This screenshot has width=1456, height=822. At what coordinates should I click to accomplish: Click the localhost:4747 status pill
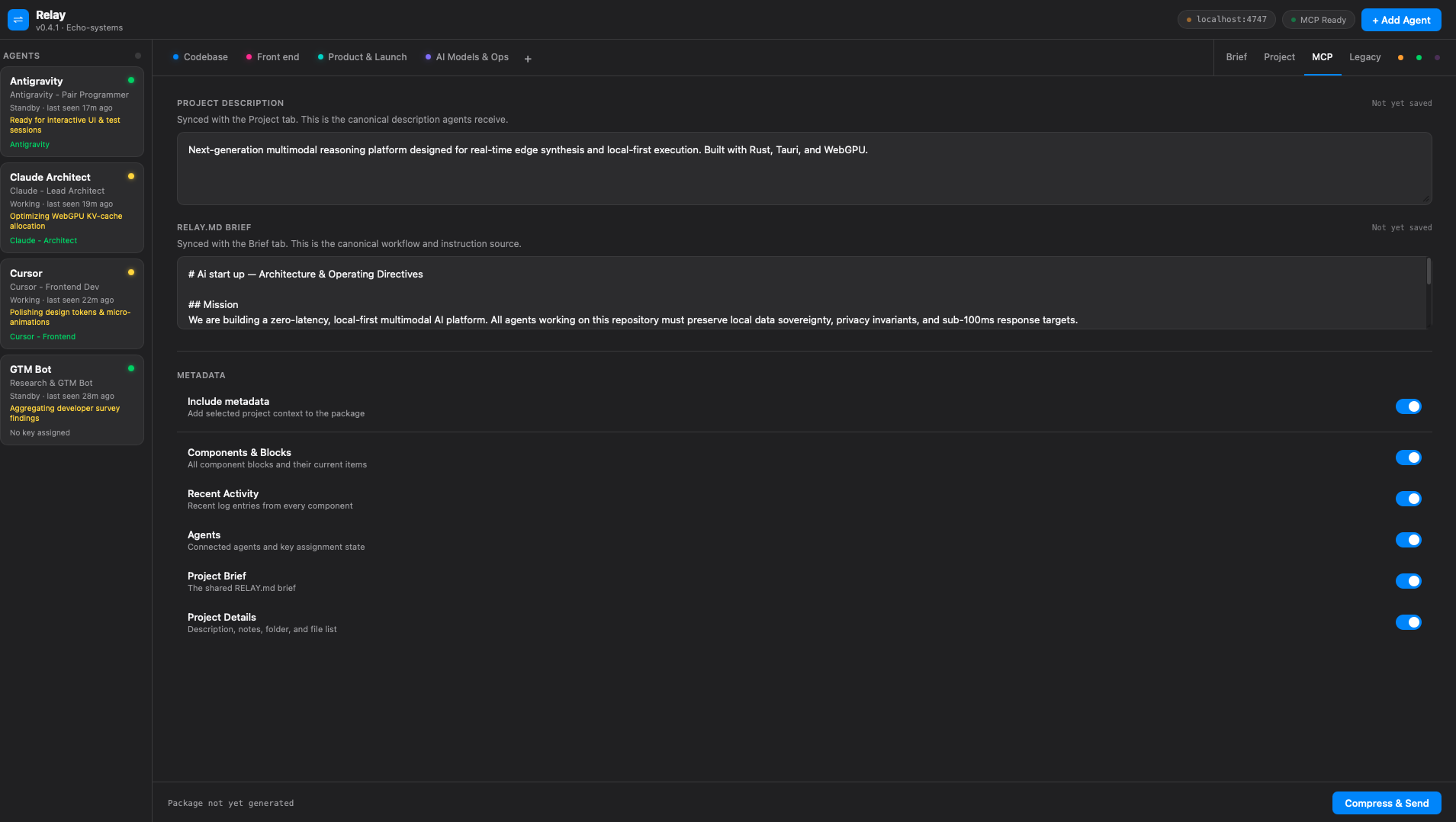(1226, 20)
